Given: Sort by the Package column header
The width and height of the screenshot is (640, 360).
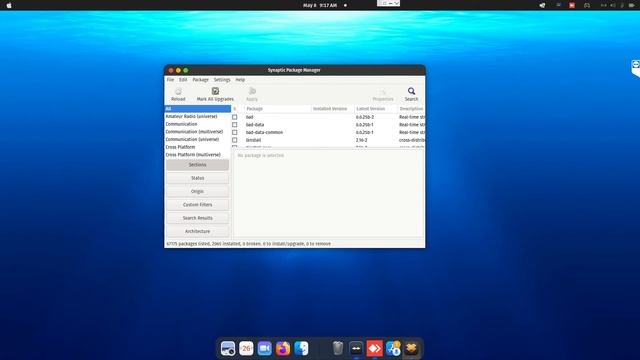Looking at the screenshot, I should 278,109.
